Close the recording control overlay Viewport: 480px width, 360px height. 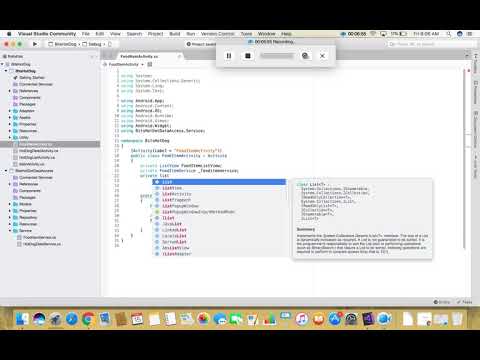(322, 56)
